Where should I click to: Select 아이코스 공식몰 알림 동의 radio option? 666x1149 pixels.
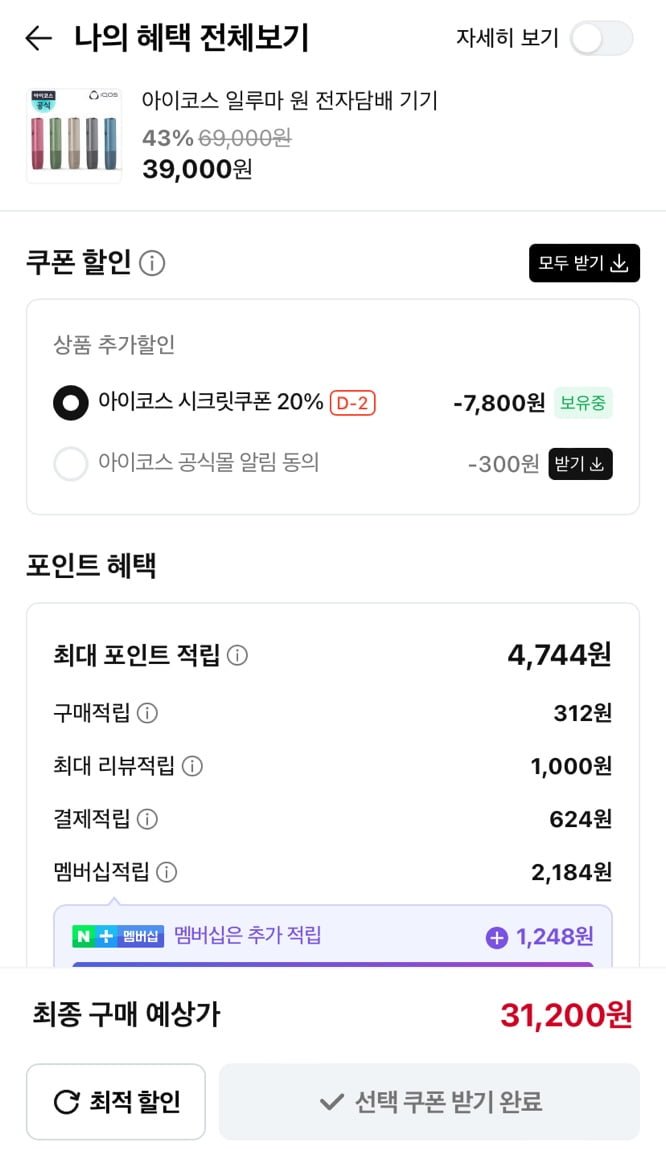click(x=71, y=464)
